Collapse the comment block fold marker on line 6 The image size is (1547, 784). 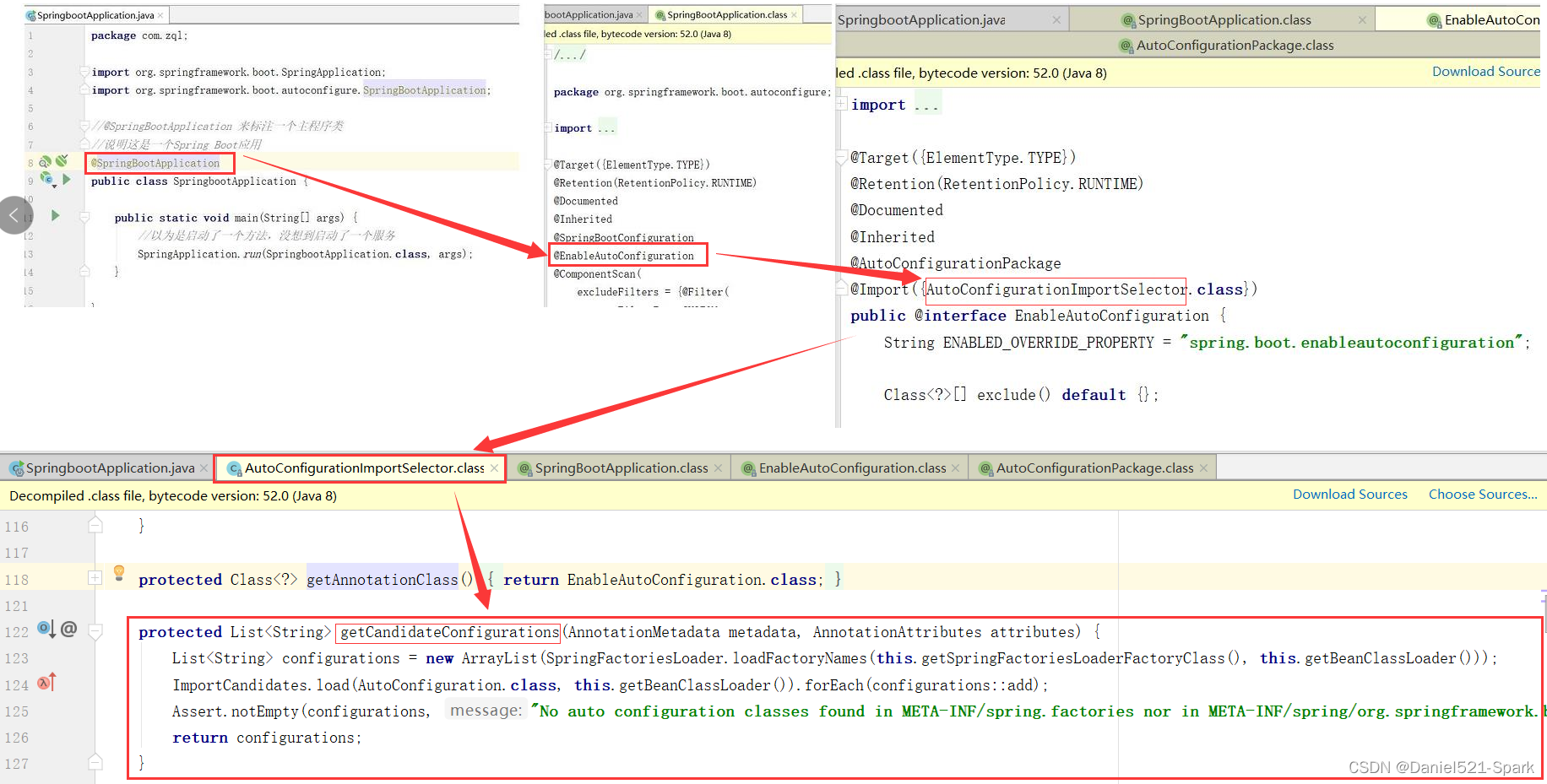[x=84, y=126]
